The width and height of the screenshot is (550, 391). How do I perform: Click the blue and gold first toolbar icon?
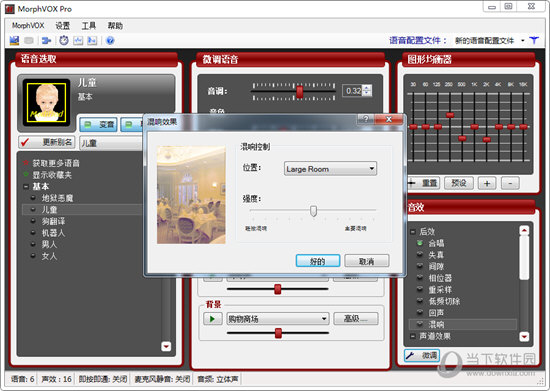[14, 40]
